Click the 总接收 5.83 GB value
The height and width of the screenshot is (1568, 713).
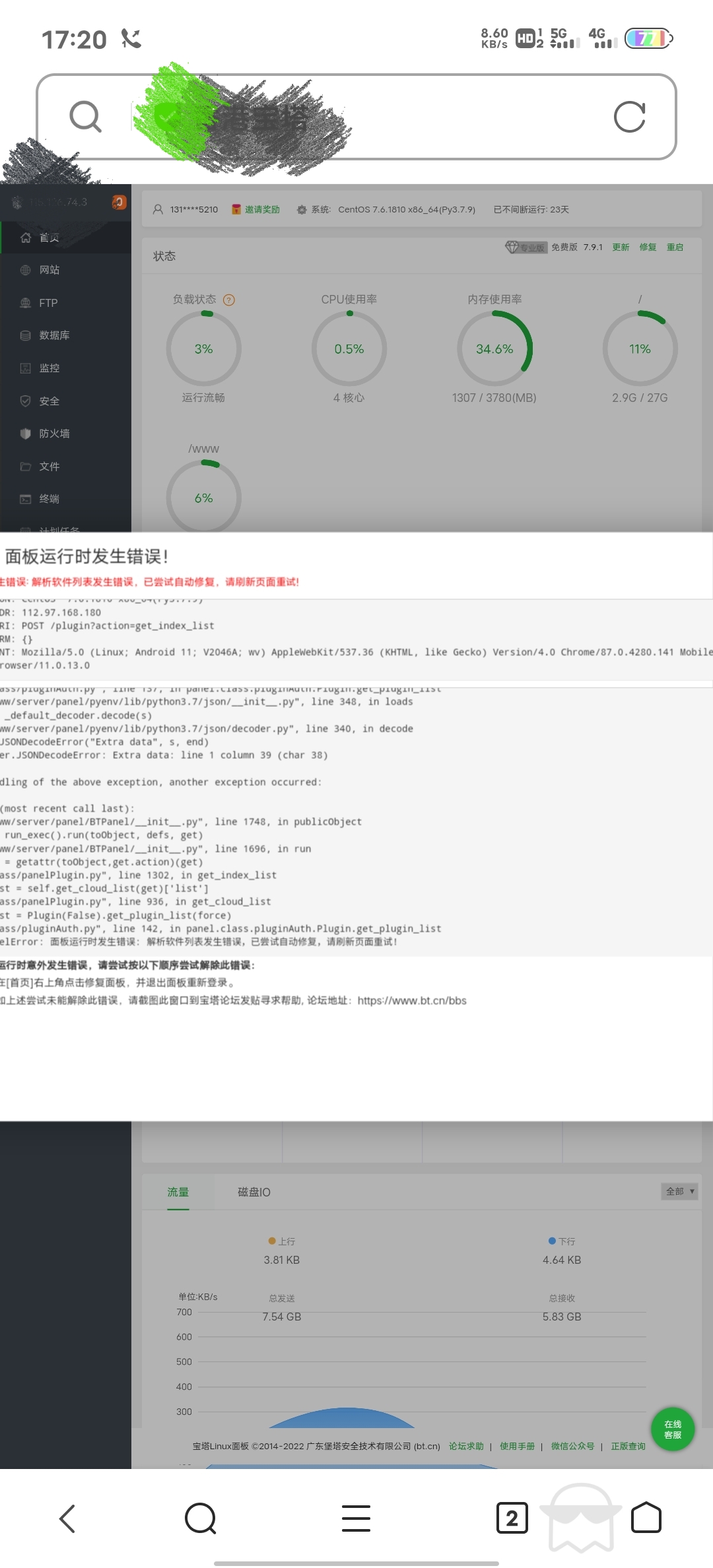tap(562, 1317)
